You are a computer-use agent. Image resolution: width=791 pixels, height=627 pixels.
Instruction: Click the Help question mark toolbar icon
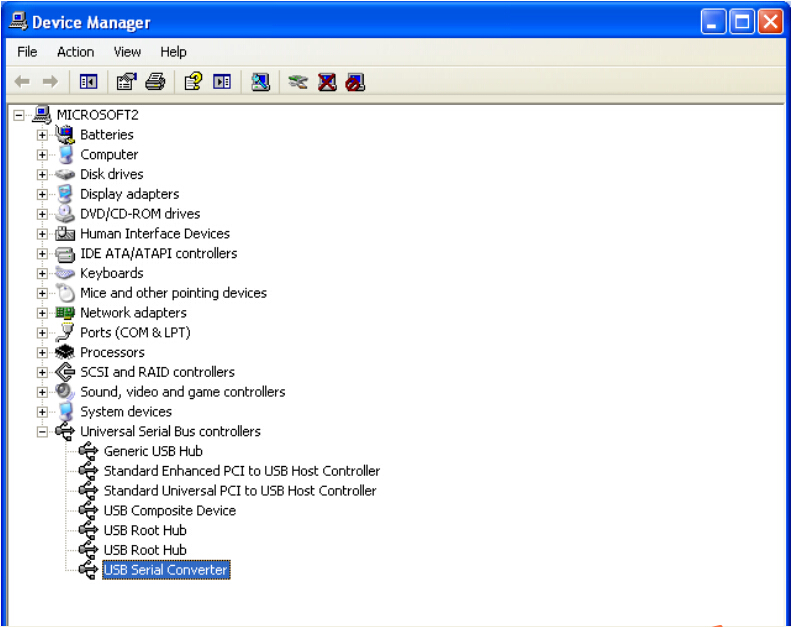tap(193, 81)
